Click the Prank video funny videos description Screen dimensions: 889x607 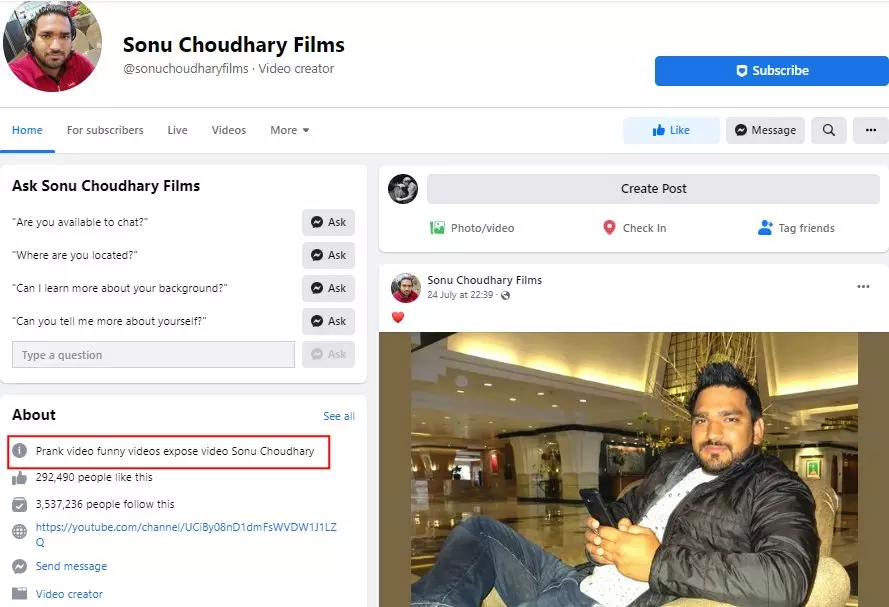click(x=175, y=451)
